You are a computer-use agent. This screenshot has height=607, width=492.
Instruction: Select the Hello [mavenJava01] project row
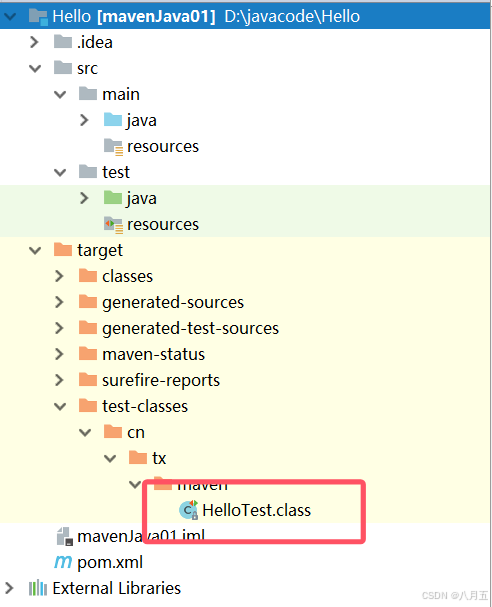coord(245,16)
